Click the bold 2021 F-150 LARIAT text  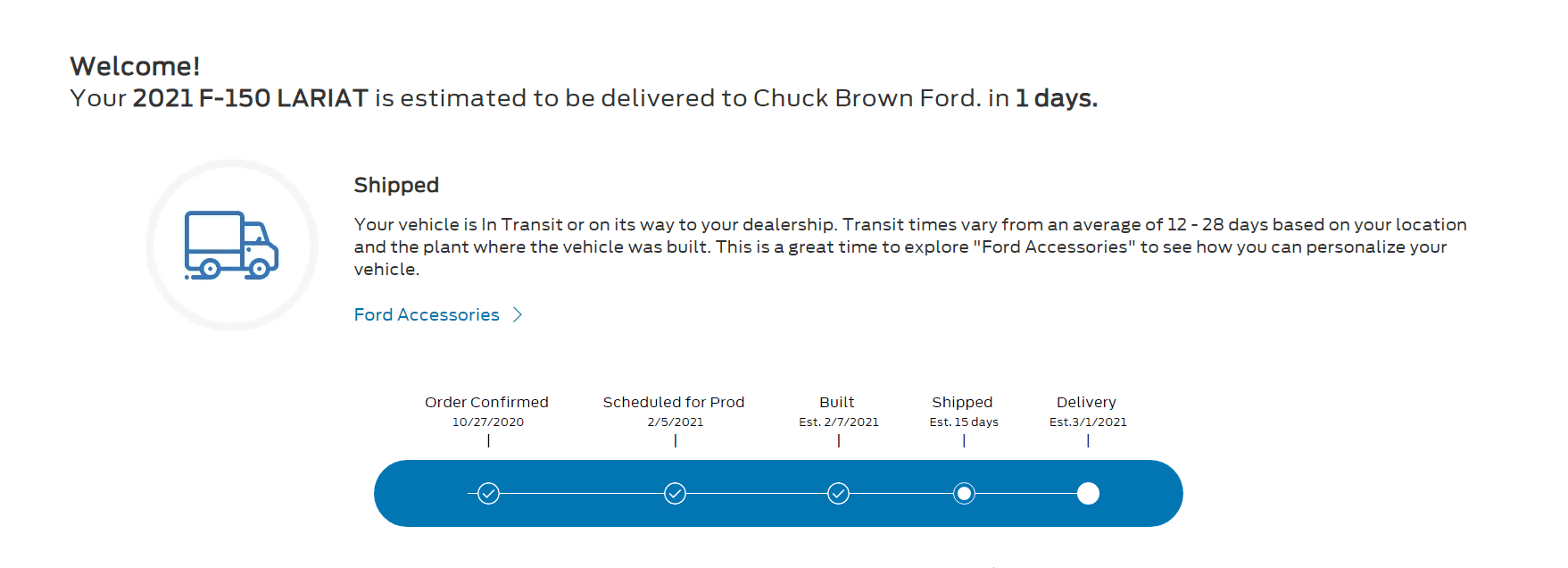point(250,98)
